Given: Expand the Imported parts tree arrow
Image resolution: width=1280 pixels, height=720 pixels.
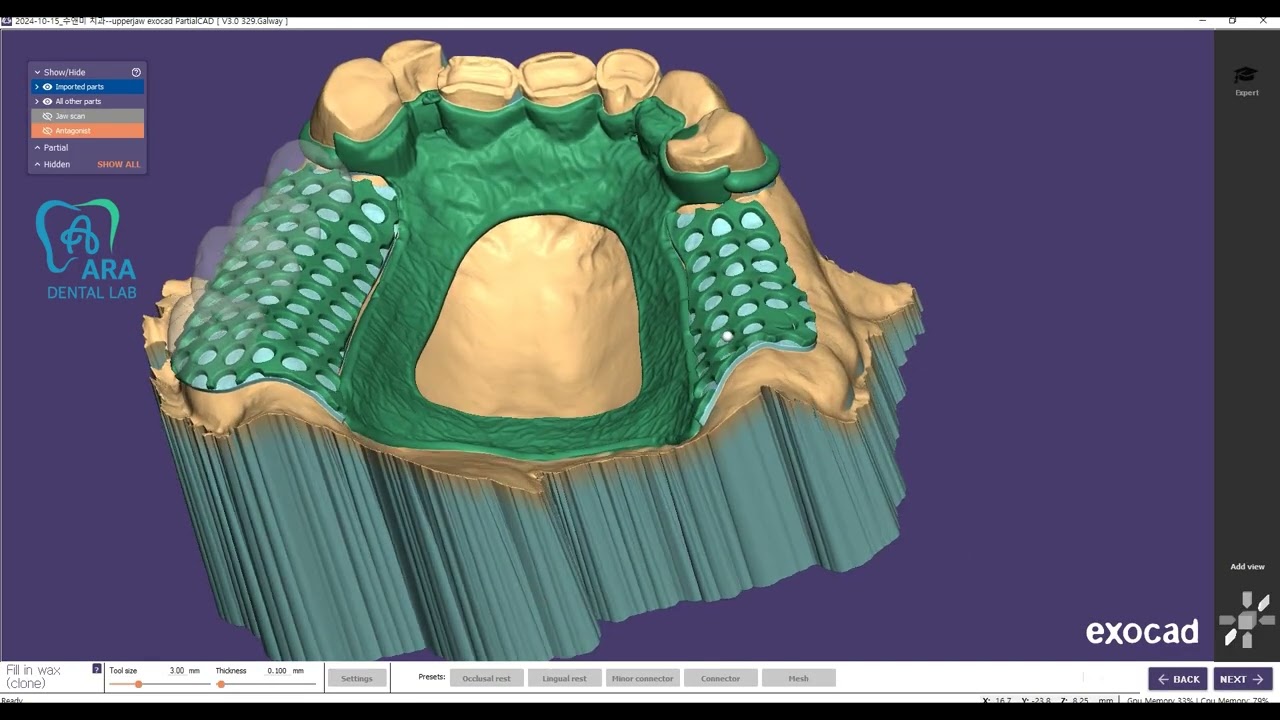Looking at the screenshot, I should click(37, 87).
